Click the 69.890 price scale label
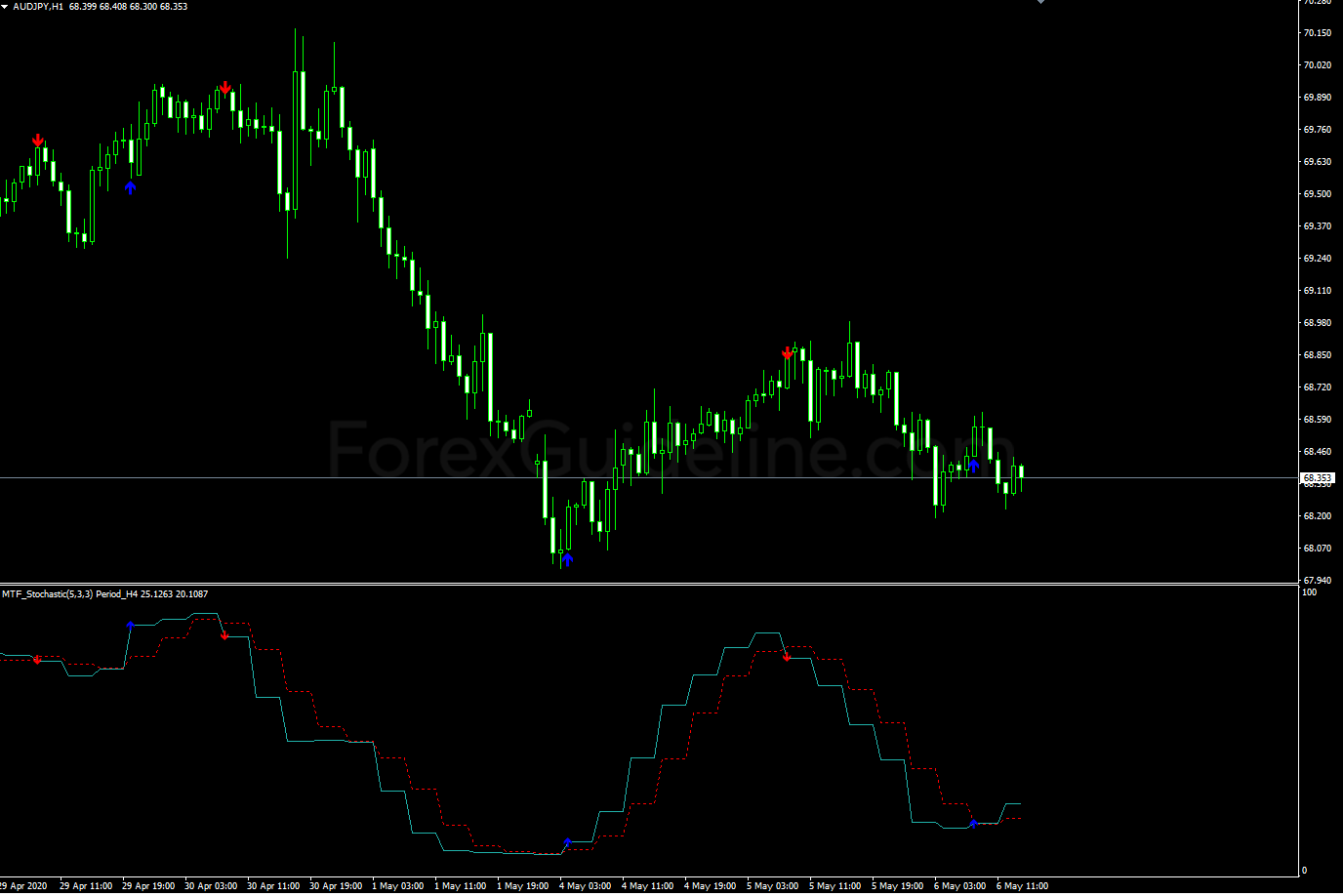The width and height of the screenshot is (1343, 896). coord(1317,98)
